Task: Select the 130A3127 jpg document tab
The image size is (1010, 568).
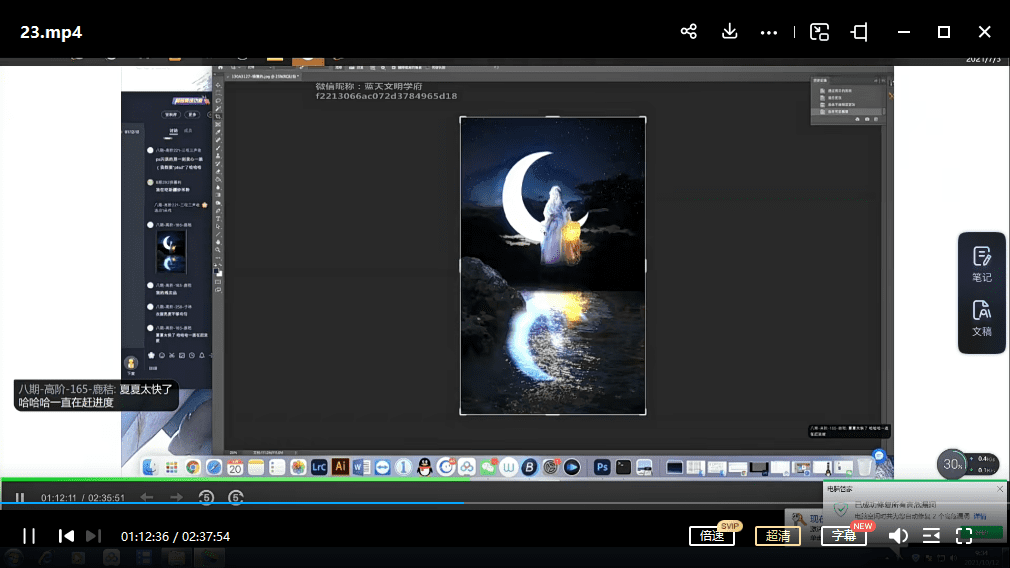Action: coord(263,77)
